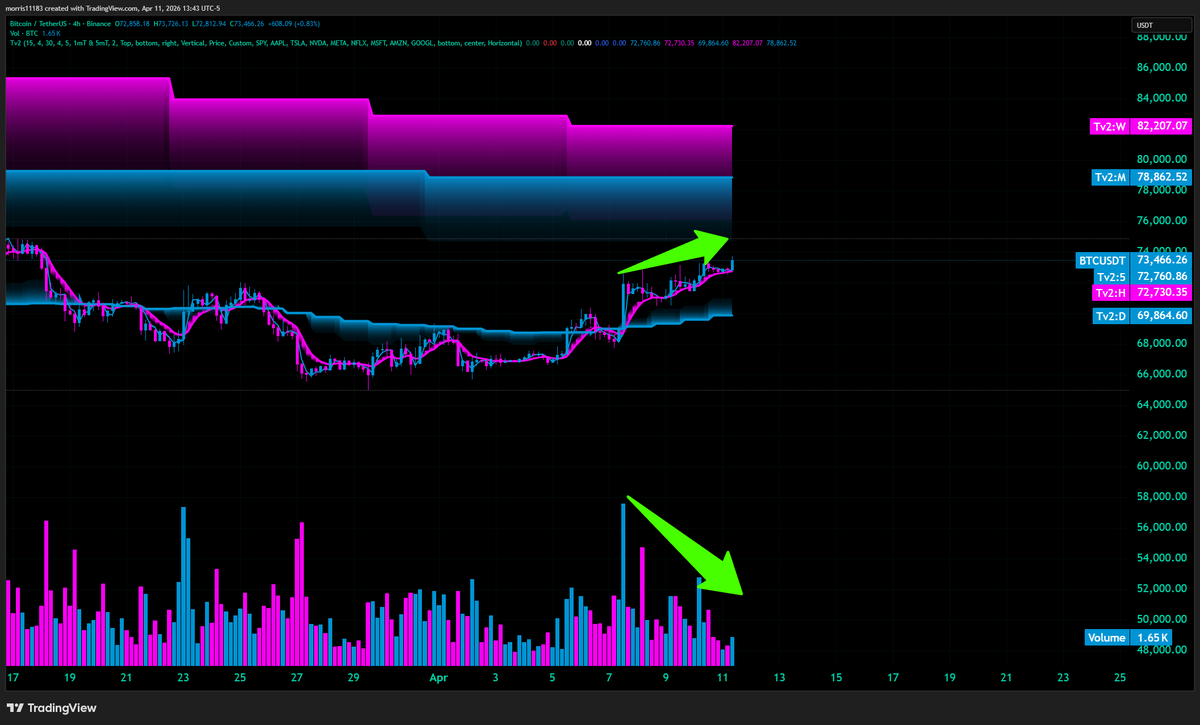Click the Tv2:M 78,862.52 price label
The width and height of the screenshot is (1200, 725).
pos(1142,177)
